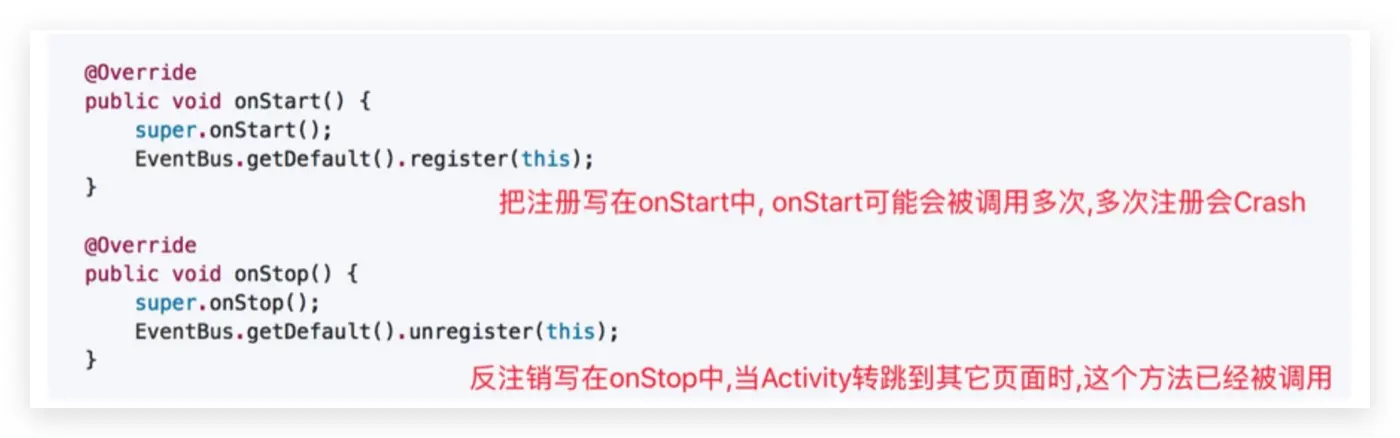Click closing brace of the onStop method
This screenshot has height=438, width=1400.
pyautogui.click(x=91, y=359)
